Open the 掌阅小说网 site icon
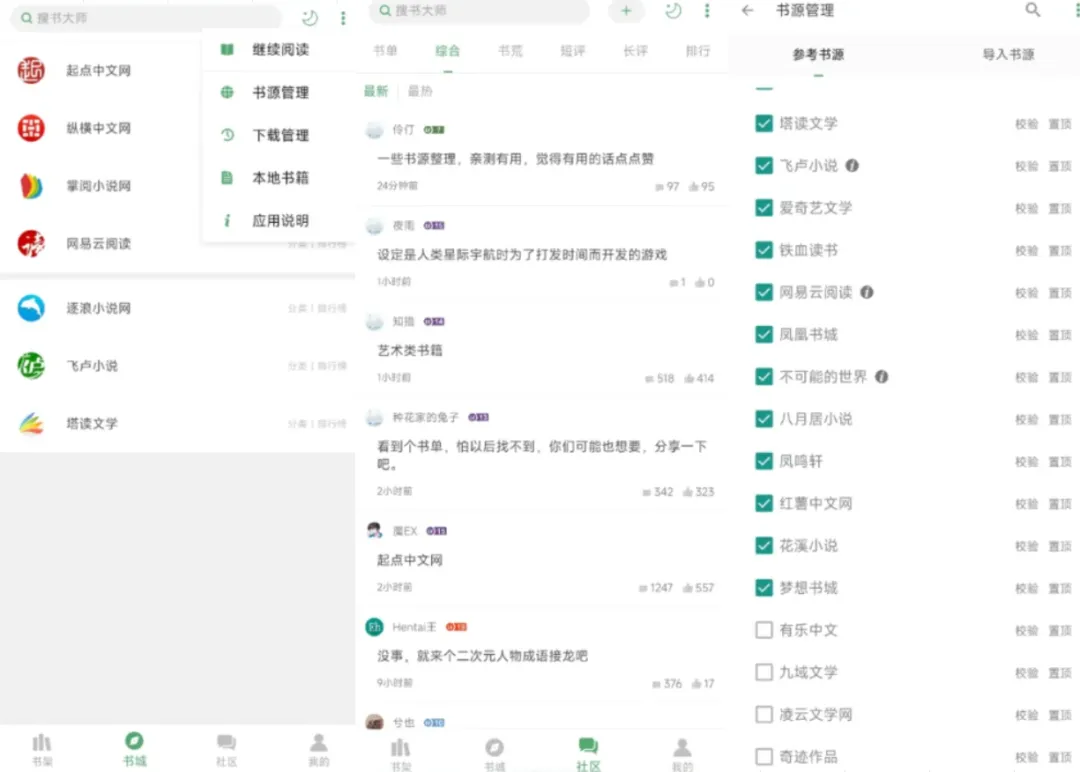This screenshot has height=772, width=1080. pos(31,186)
